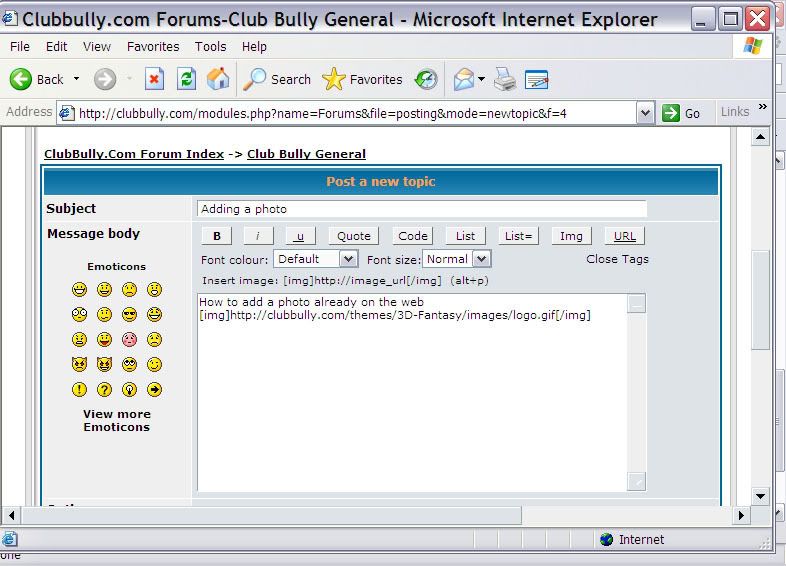Open the History toolbar icon
Screen dimensions: 786x566
coord(426,79)
